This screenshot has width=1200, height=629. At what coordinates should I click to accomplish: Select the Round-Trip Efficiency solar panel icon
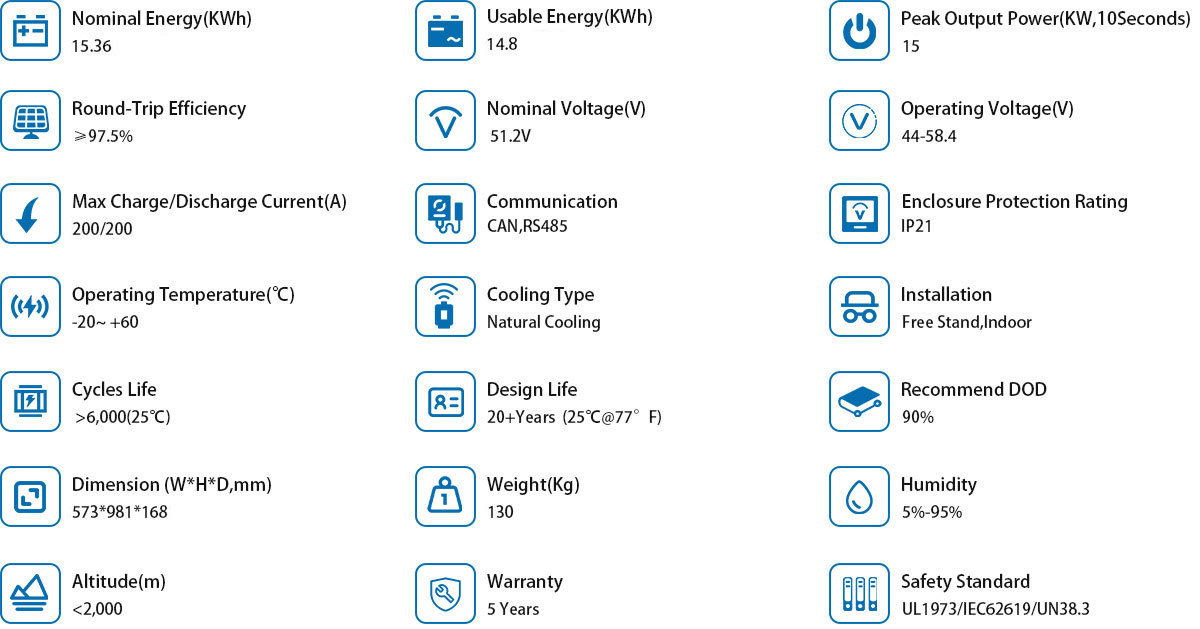(30, 121)
